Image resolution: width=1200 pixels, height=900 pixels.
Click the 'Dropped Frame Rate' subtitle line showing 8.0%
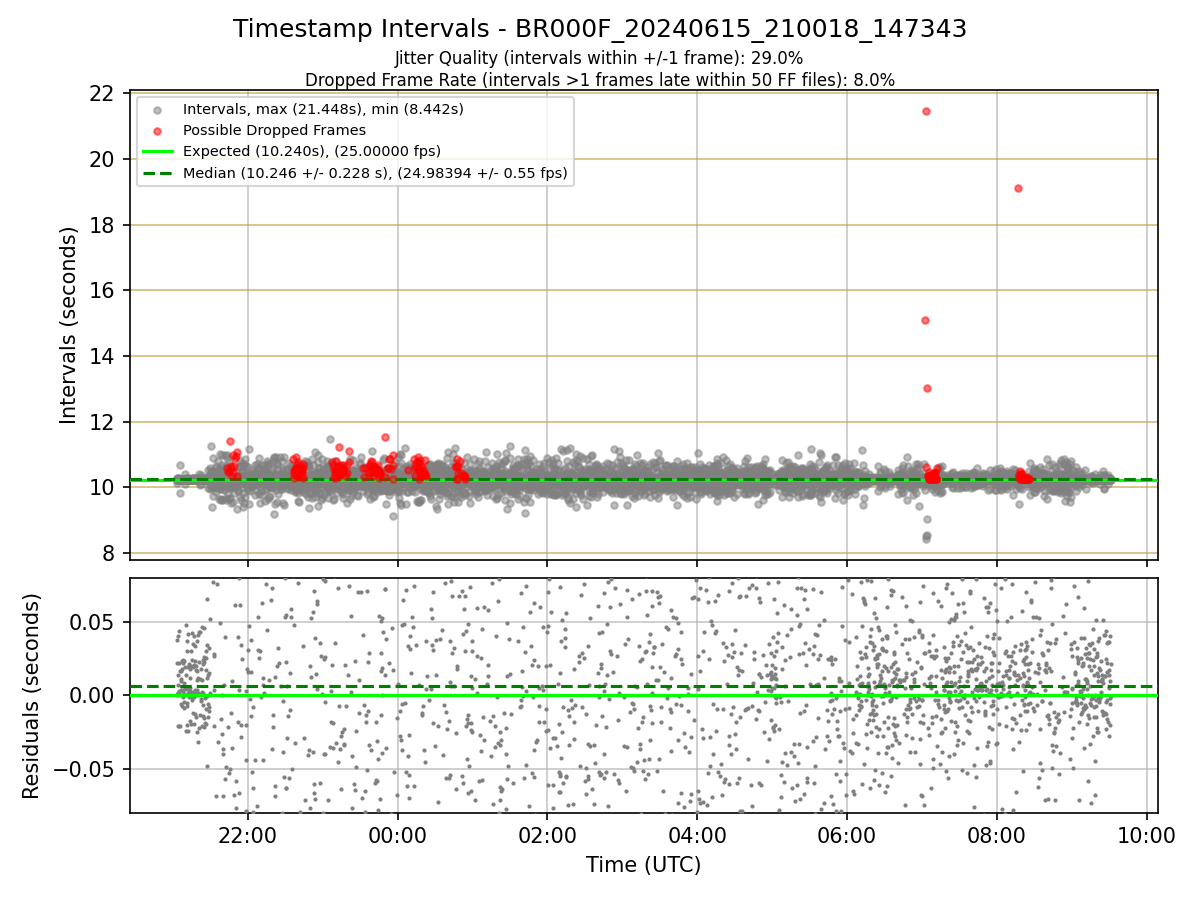600,79
